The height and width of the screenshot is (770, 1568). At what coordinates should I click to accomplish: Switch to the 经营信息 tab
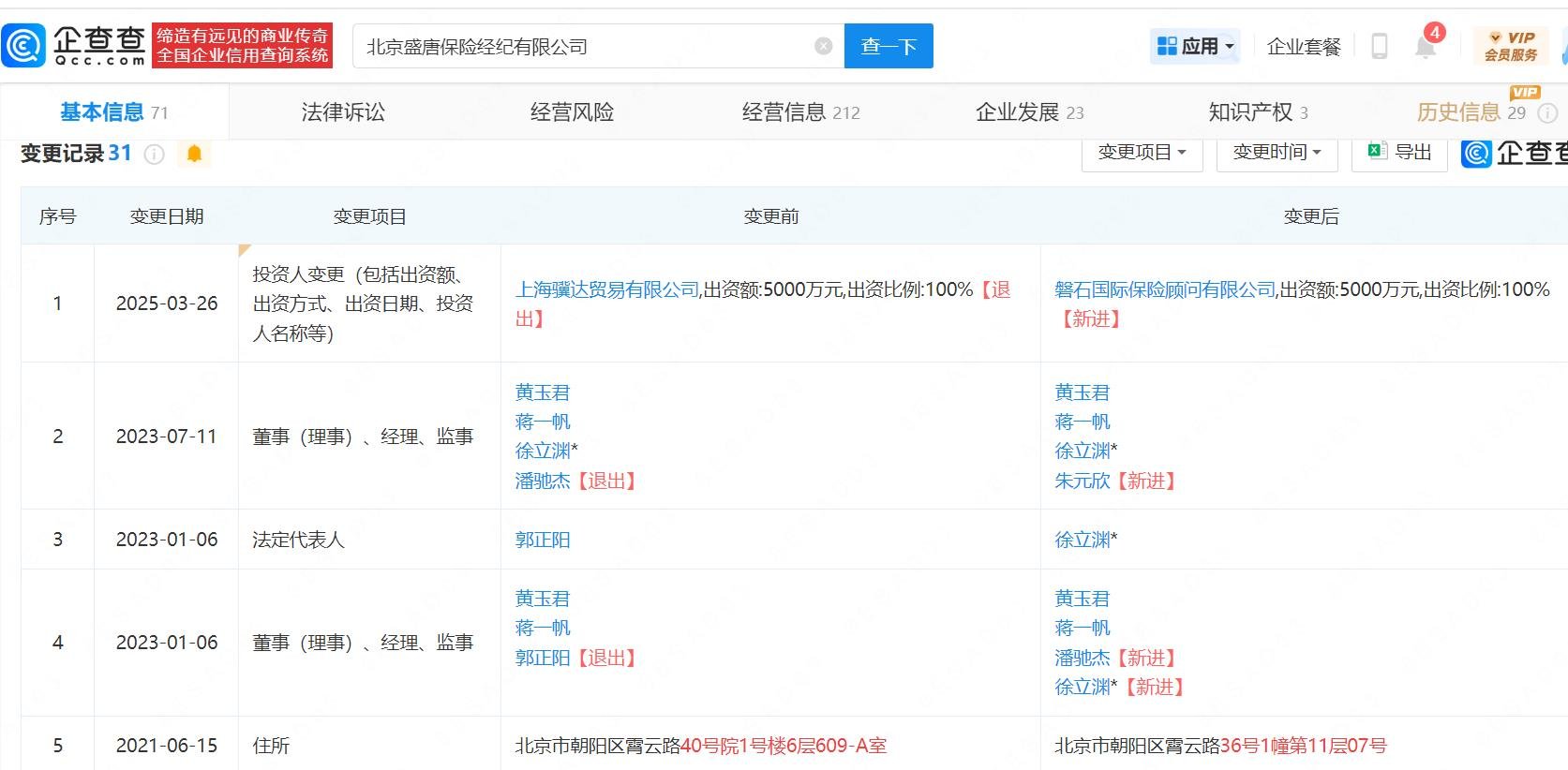pos(800,112)
